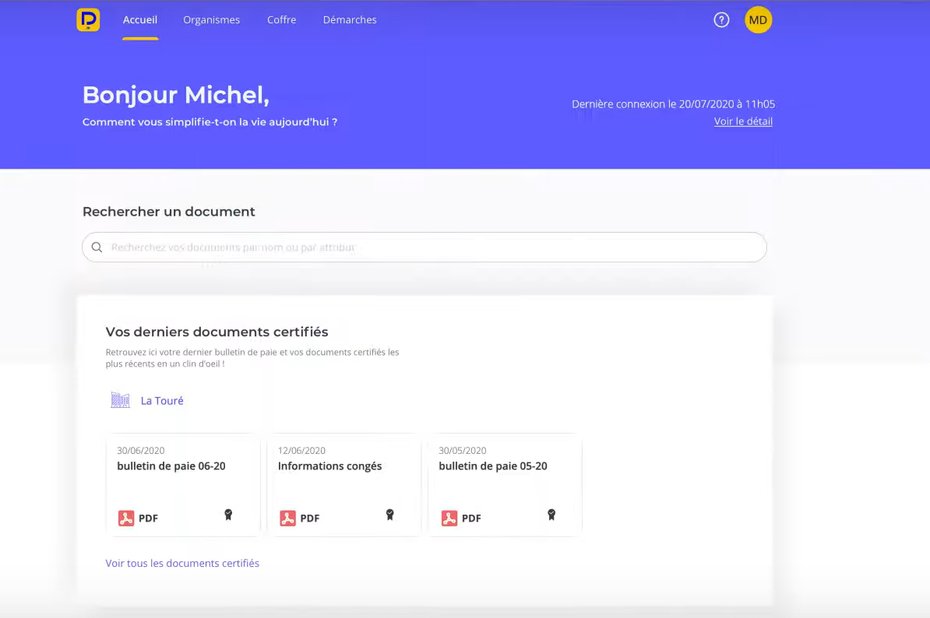Open the MD profile avatar
930x618 pixels.
[x=758, y=18]
